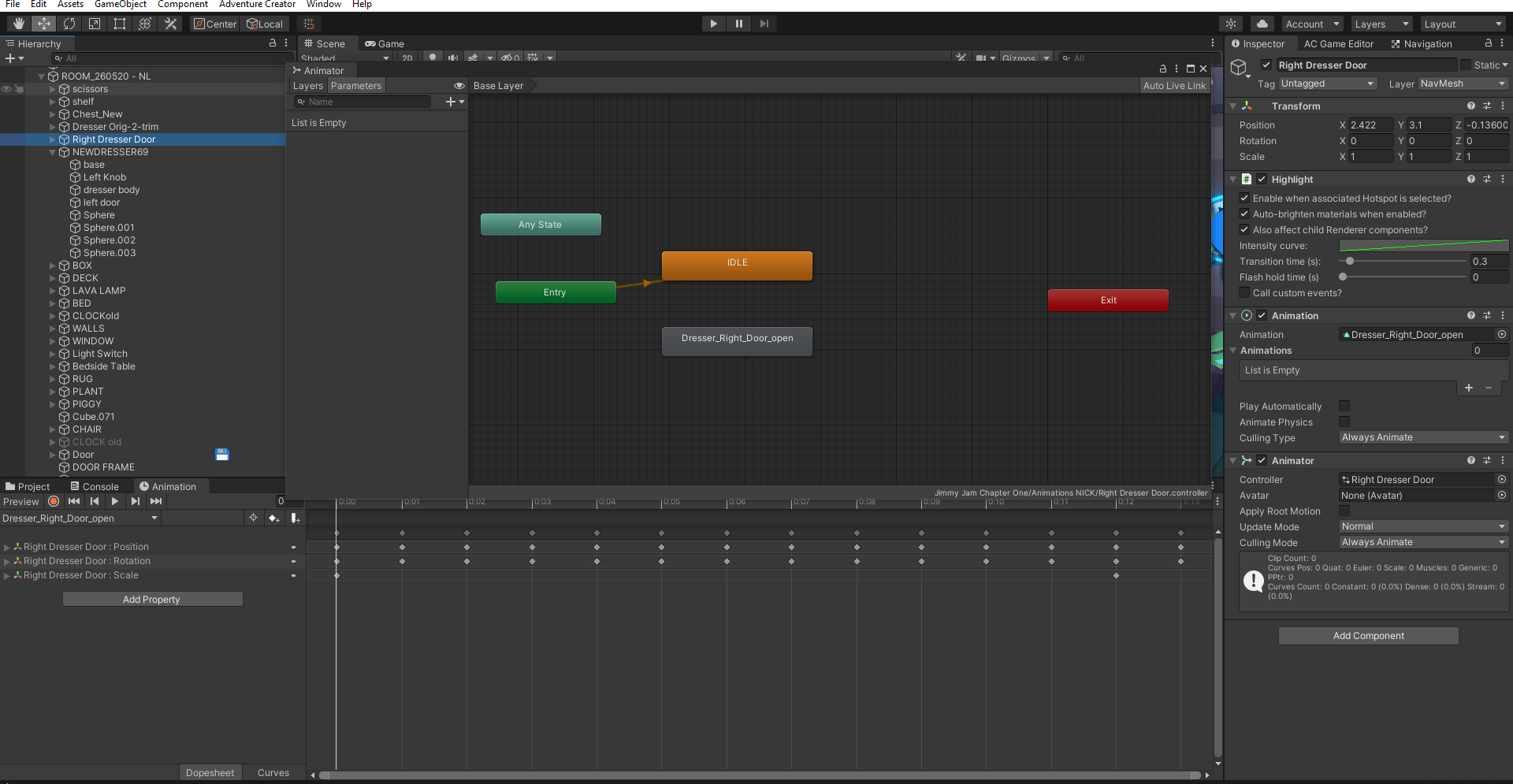1513x784 pixels.
Task: Open the Dresser_Right_Door_open clip dropdown
Action: pos(80,518)
